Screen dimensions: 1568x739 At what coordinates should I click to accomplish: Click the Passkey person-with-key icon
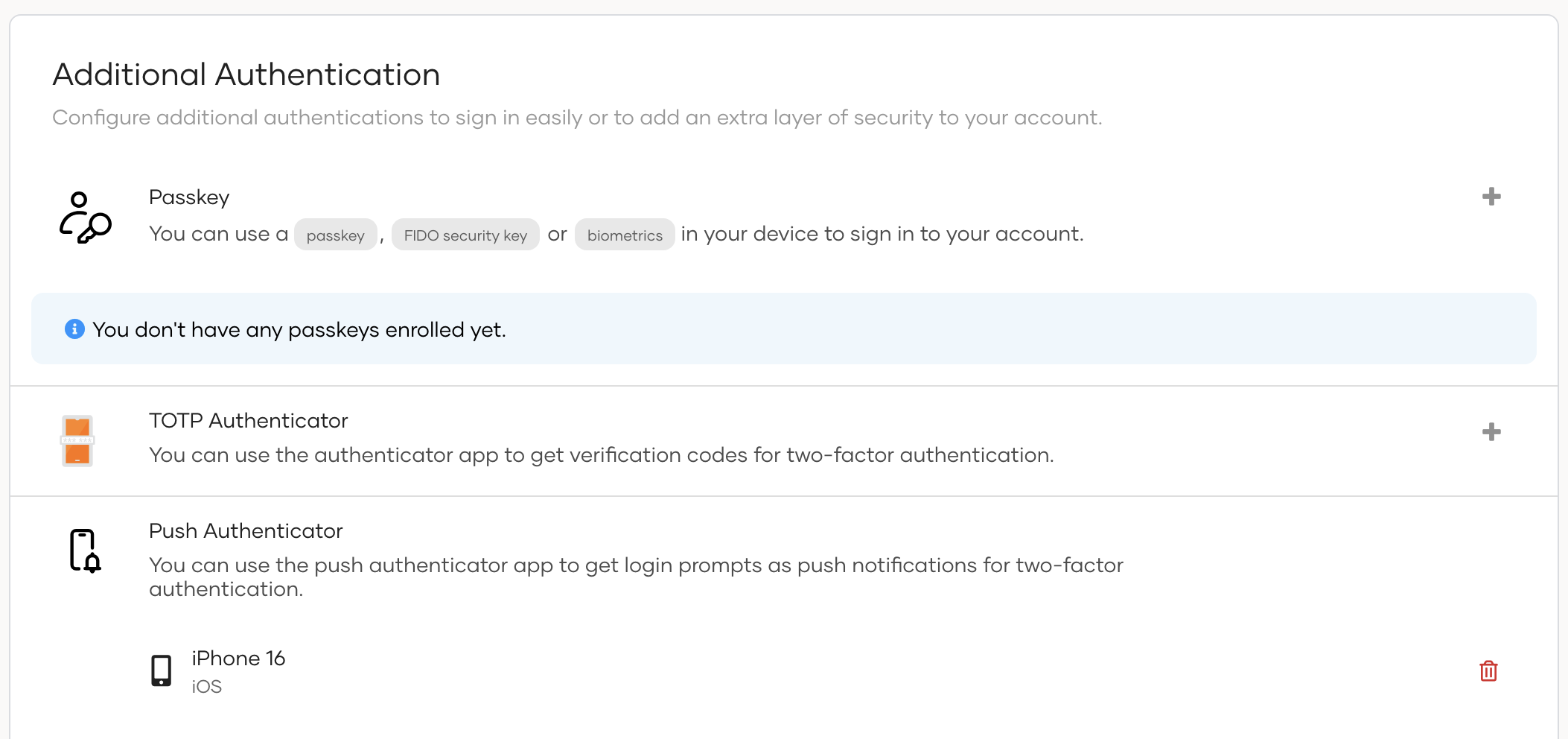coord(86,218)
